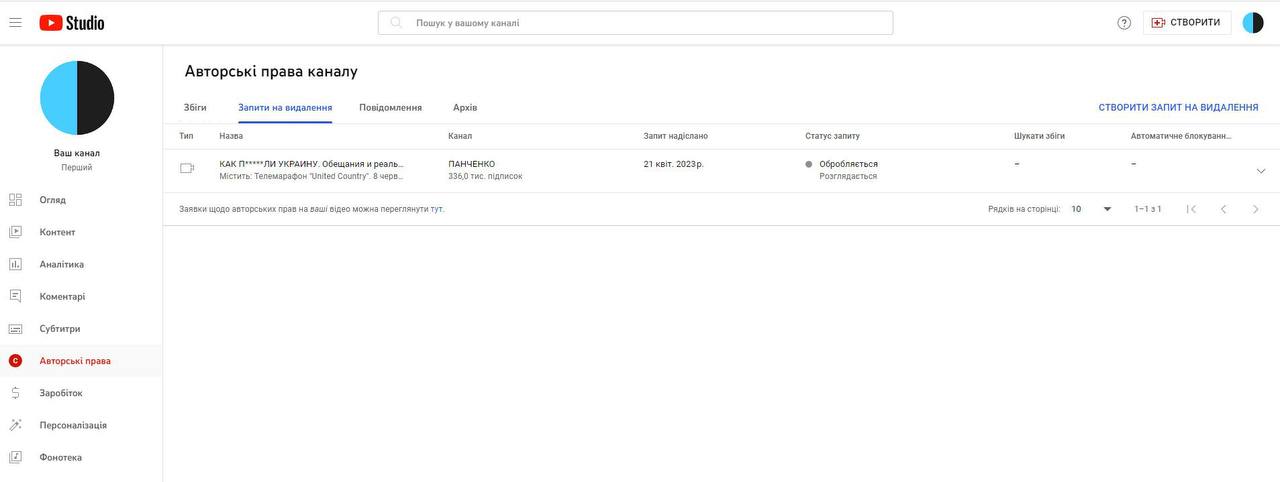The height and width of the screenshot is (482, 1280).
Task: Open Monetization (Заробіток) in sidebar
Action: 60,393
